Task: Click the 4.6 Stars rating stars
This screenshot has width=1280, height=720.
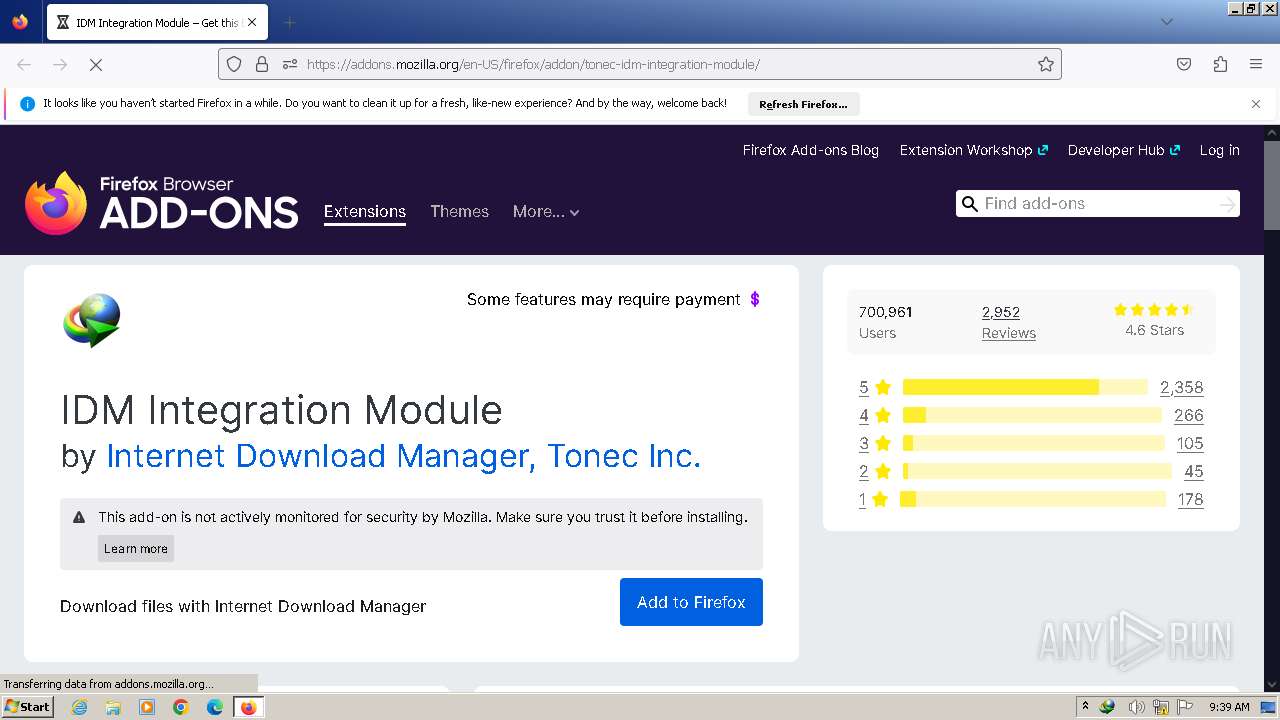Action: [x=1154, y=310]
